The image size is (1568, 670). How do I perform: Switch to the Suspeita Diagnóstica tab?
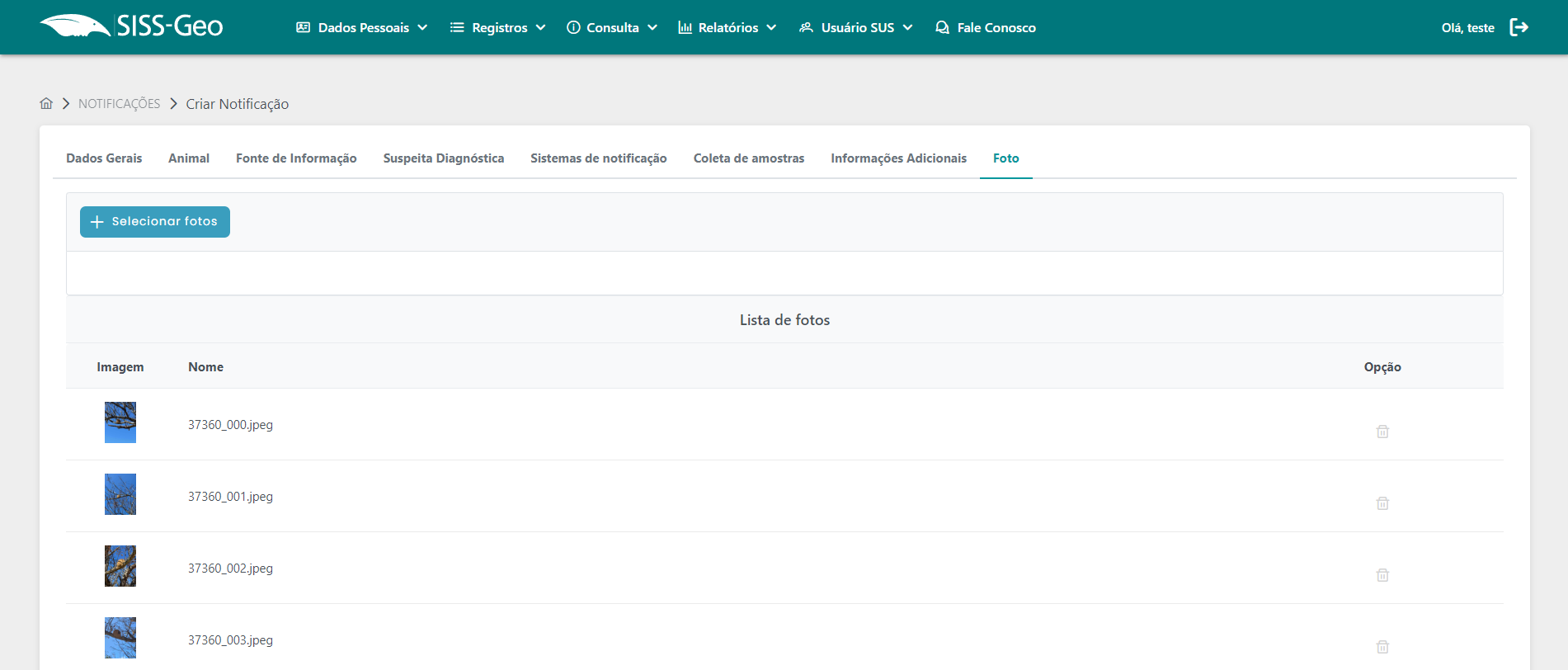(444, 158)
